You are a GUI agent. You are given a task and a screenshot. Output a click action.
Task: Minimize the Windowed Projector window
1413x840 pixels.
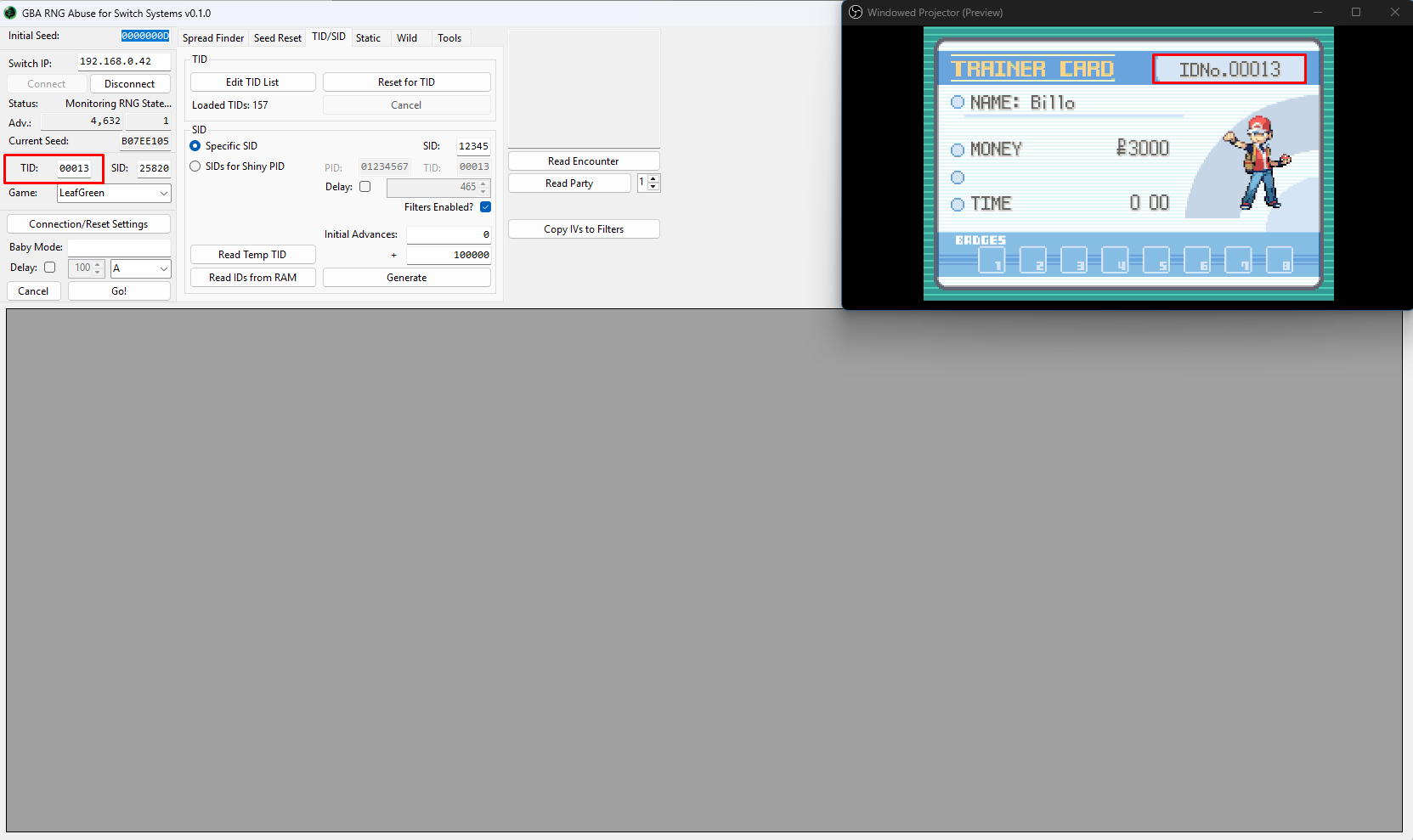coord(1318,12)
